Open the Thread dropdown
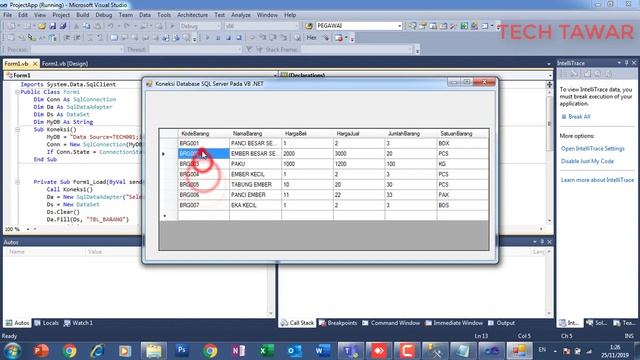Screen dimensions: 640x360 click(240, 49)
